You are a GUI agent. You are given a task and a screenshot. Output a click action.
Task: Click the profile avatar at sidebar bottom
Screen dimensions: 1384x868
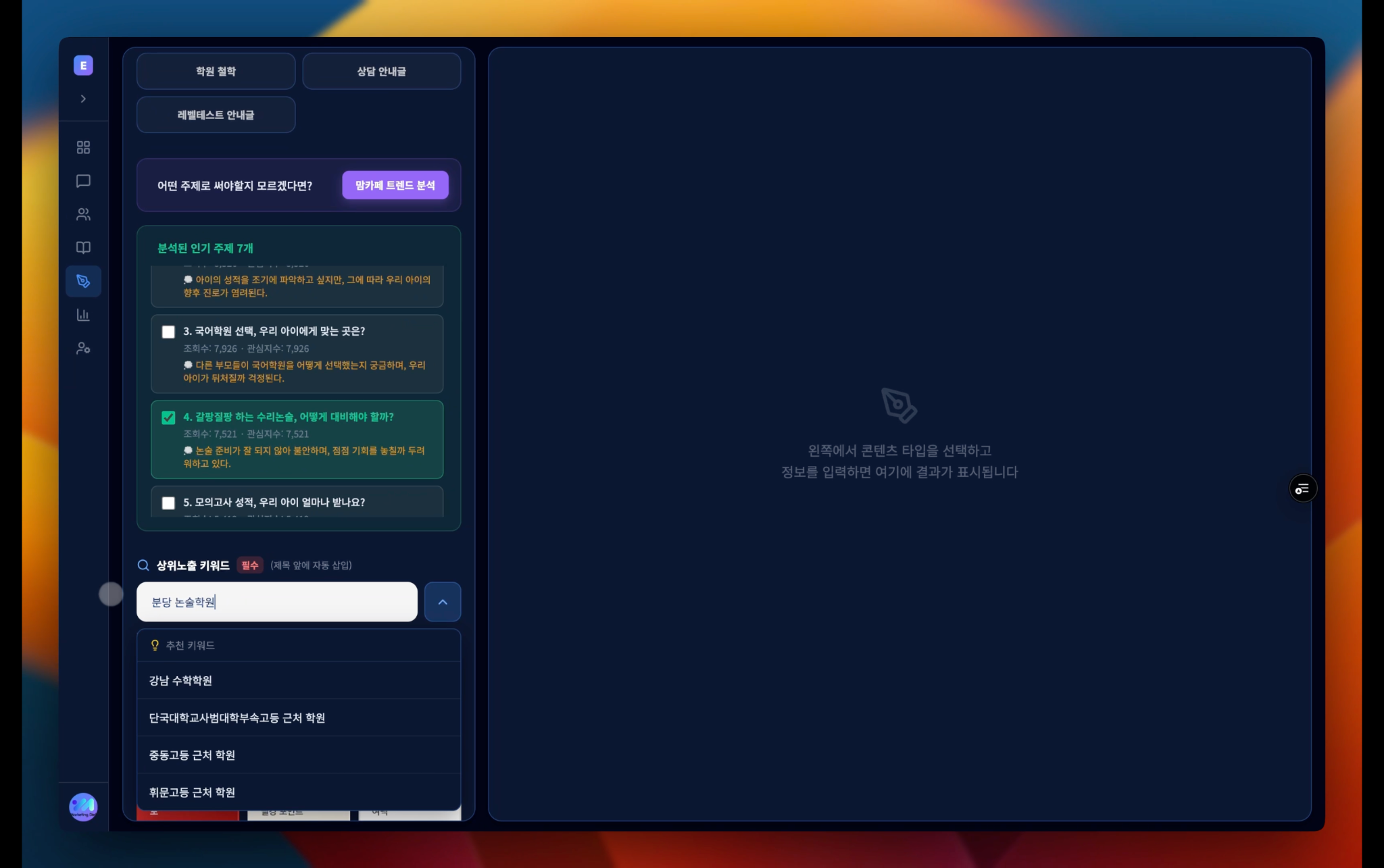point(83,807)
